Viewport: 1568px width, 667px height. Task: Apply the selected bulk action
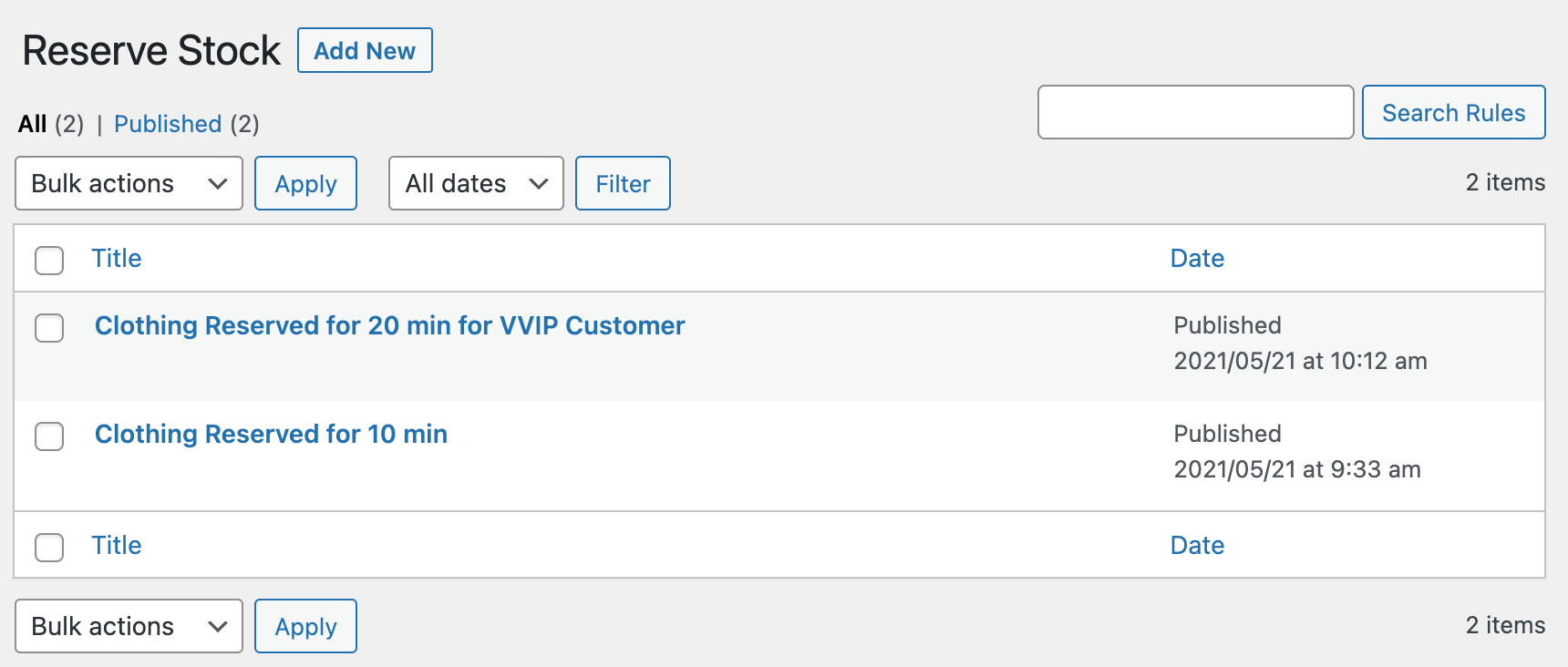click(x=305, y=183)
